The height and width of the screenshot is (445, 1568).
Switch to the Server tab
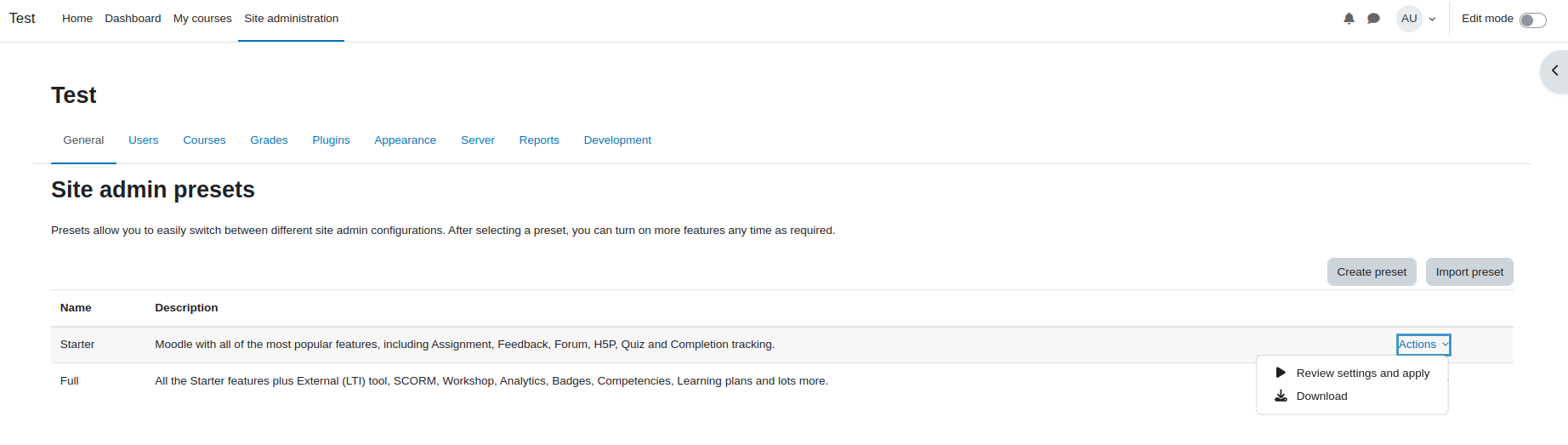(477, 140)
